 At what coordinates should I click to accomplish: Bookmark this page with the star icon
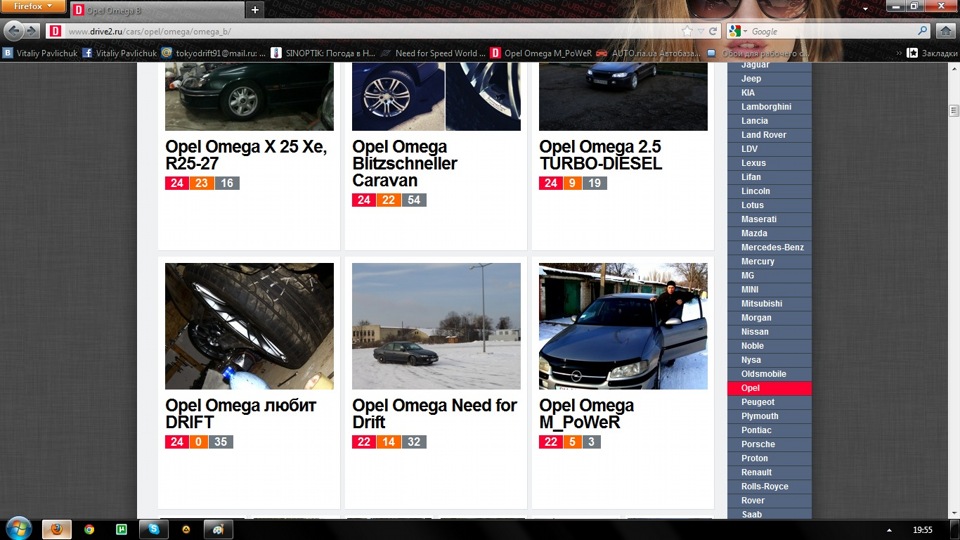[x=687, y=31]
